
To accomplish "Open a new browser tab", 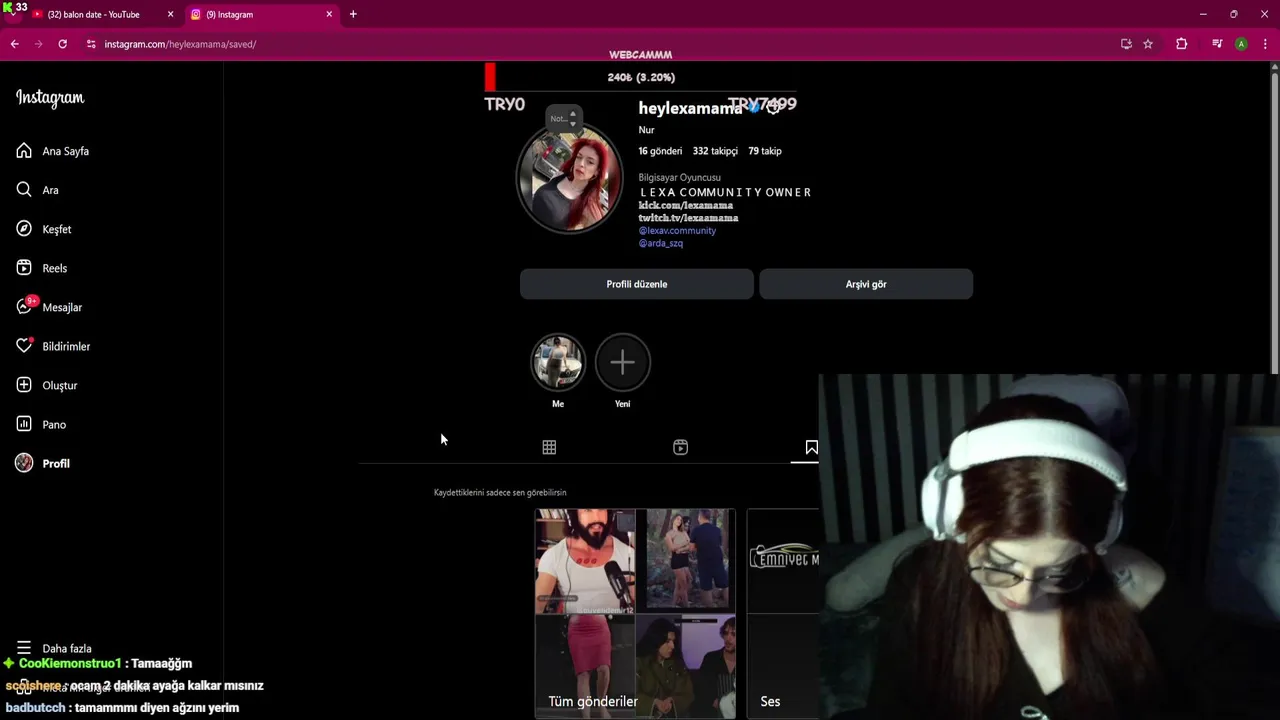I will tap(353, 14).
